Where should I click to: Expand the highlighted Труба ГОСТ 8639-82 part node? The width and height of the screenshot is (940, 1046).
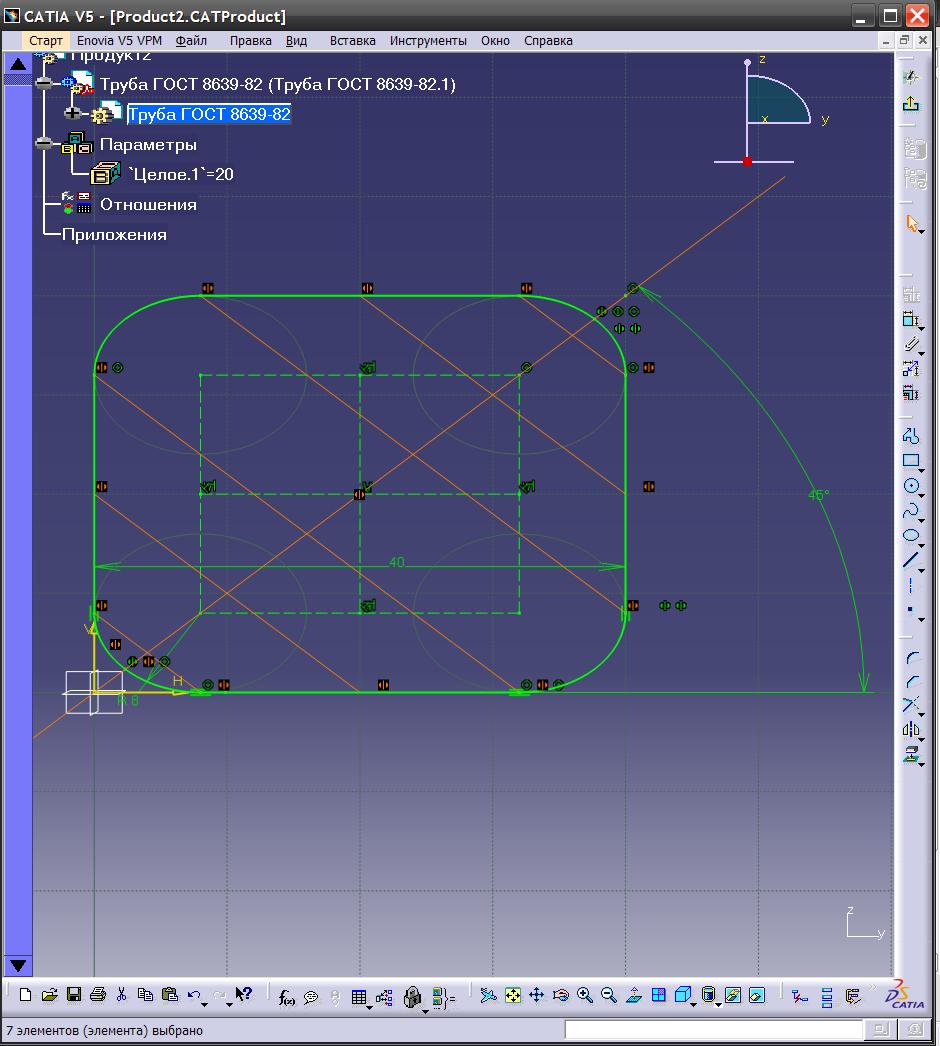click(x=72, y=113)
